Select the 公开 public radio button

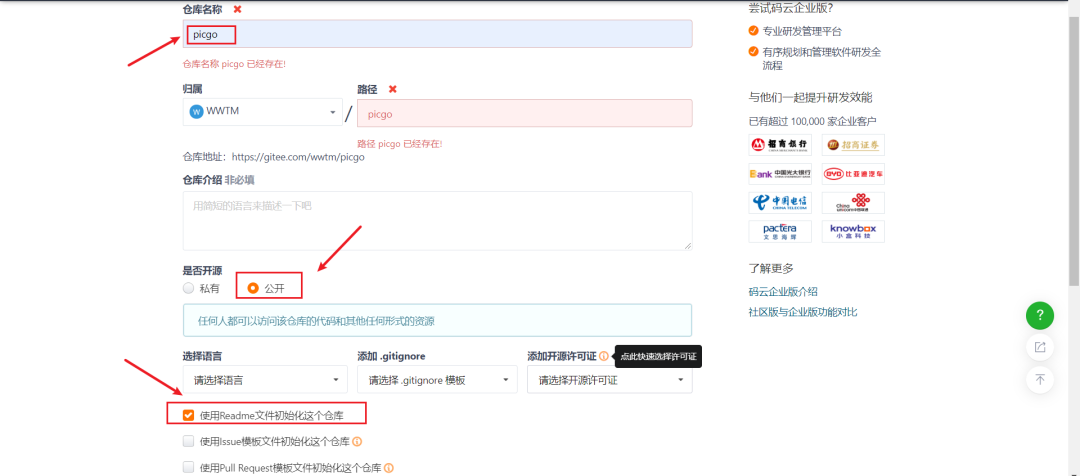pos(253,288)
